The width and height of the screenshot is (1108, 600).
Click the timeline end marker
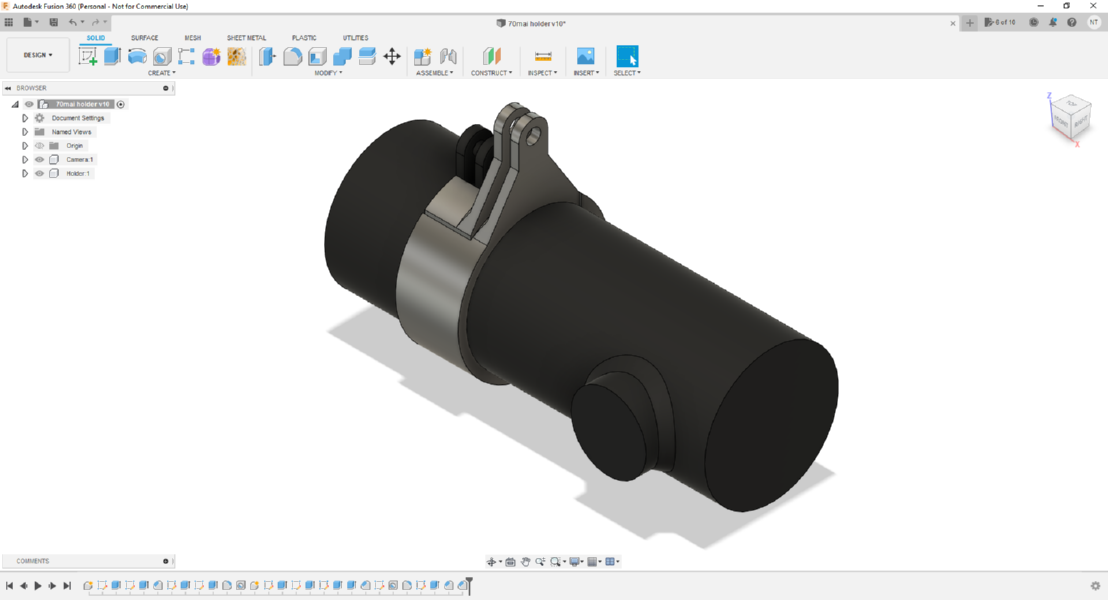coord(469,585)
